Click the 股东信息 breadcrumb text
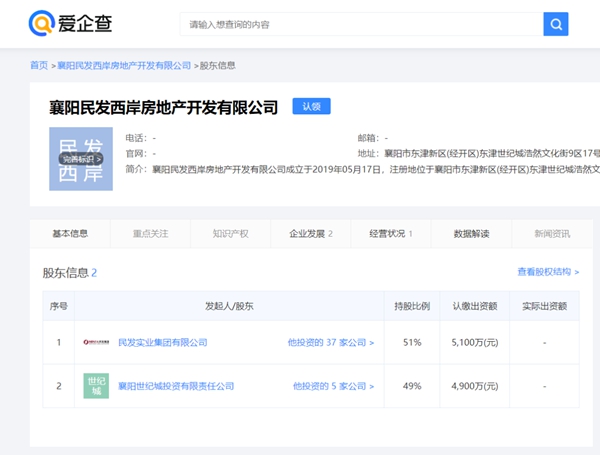Viewport: 600px width, 455px height. coord(217,65)
